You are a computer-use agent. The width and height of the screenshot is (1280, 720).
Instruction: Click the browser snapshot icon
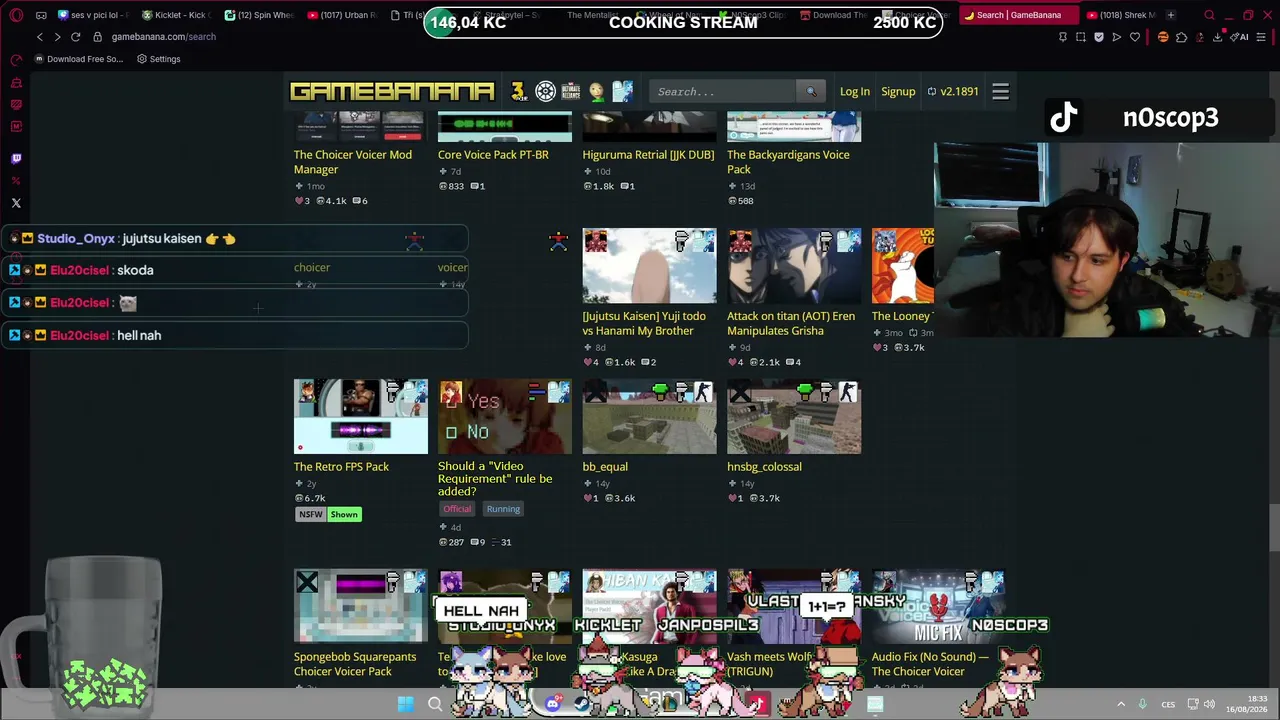pyautogui.click(x=1081, y=37)
